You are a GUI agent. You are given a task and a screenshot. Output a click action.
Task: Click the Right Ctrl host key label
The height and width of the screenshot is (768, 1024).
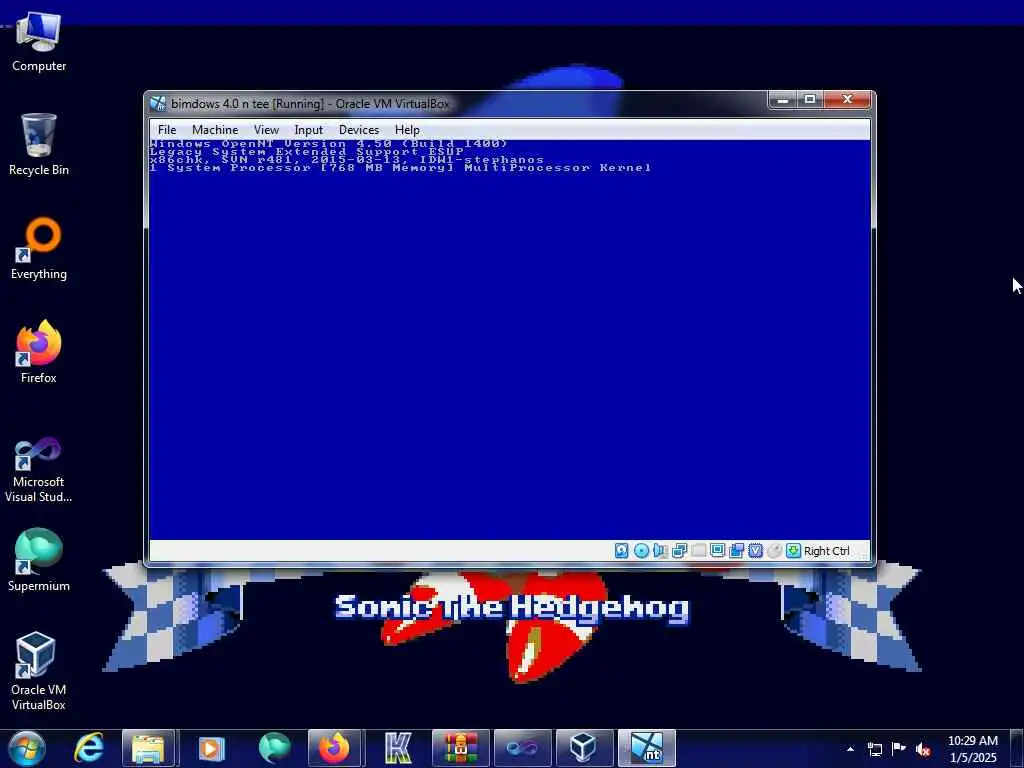click(x=827, y=551)
